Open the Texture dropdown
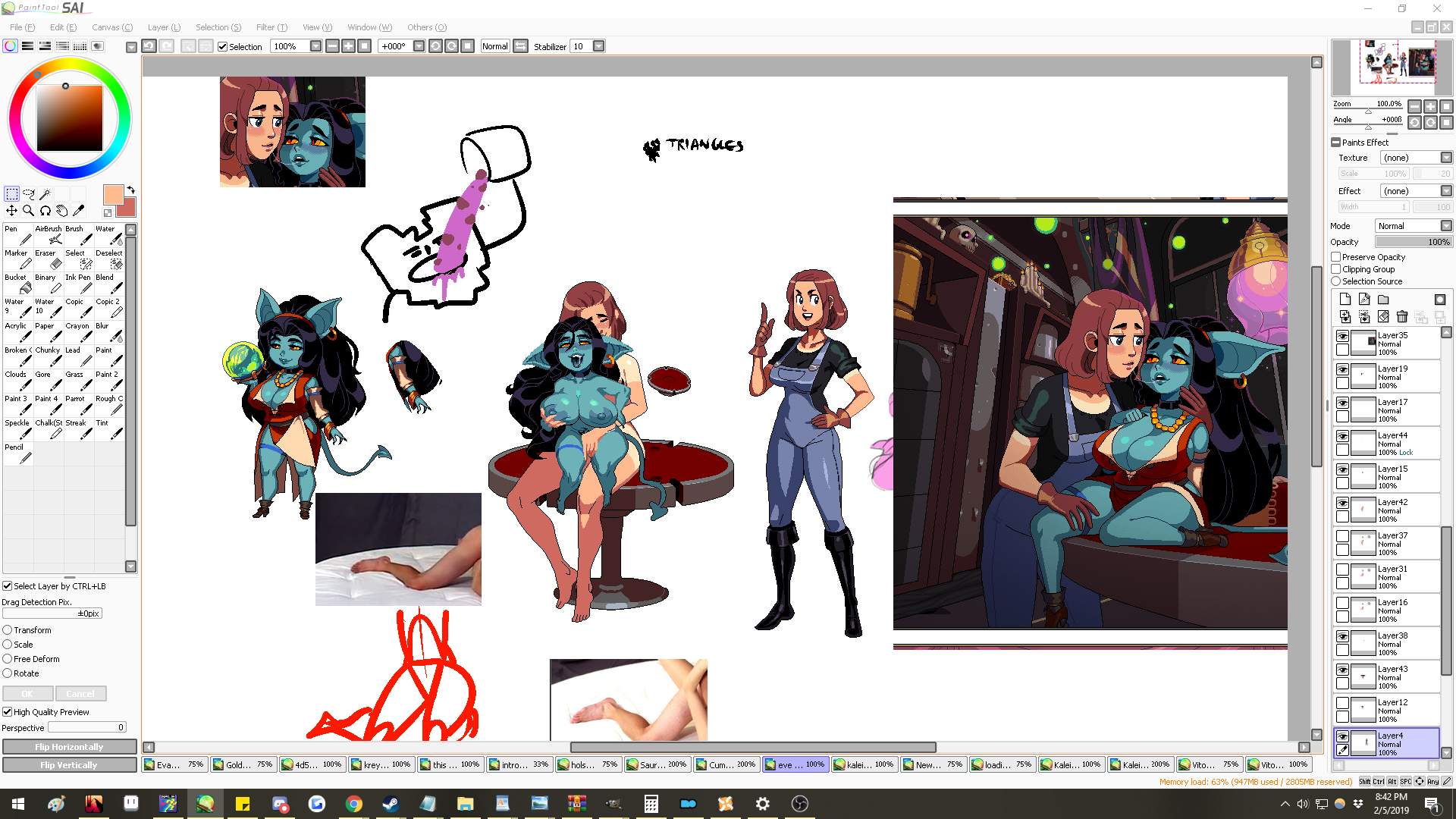1456x819 pixels. (1445, 158)
